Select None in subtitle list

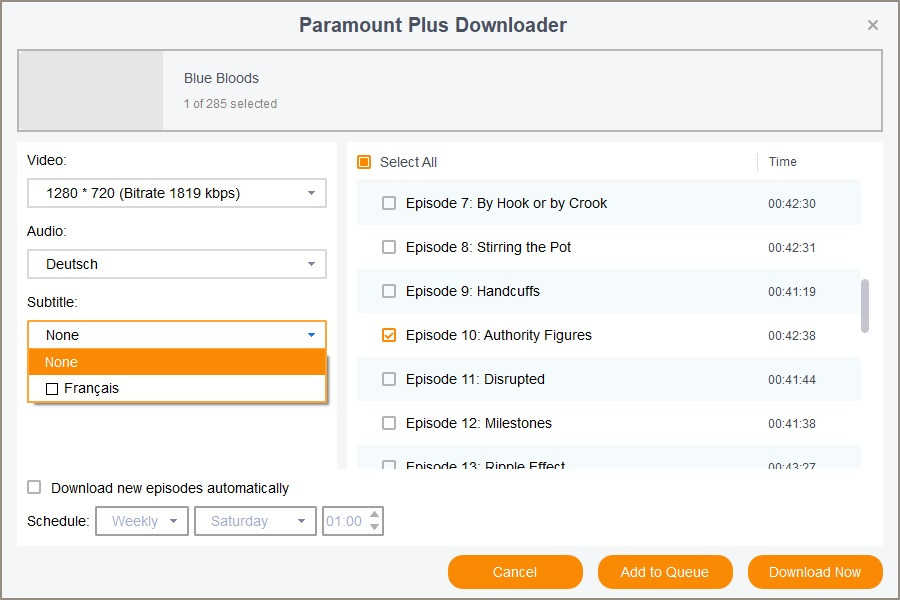[177, 362]
